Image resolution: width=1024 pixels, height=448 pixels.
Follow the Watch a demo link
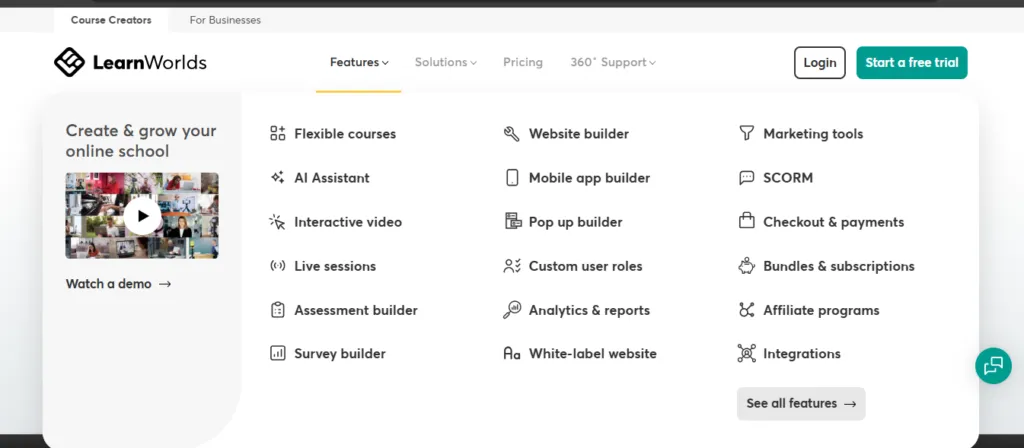[118, 284]
